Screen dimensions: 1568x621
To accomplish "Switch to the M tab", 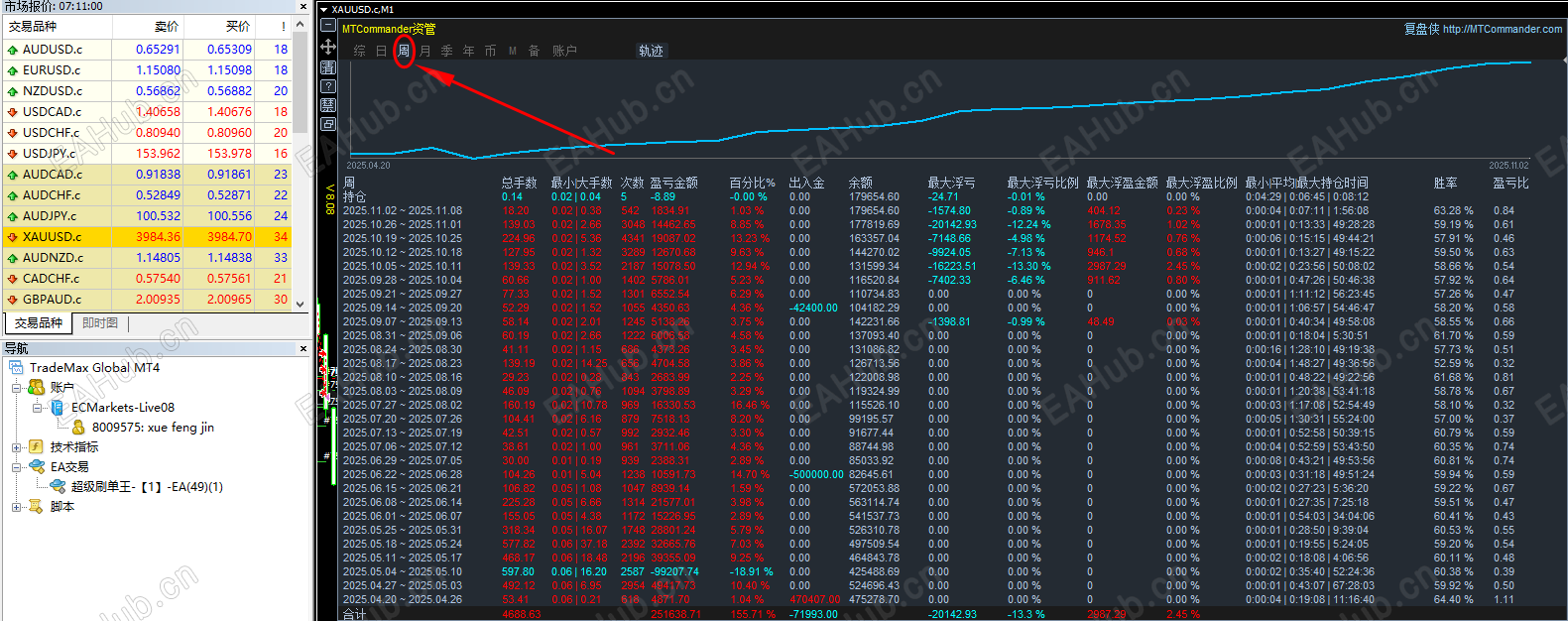I will point(513,51).
